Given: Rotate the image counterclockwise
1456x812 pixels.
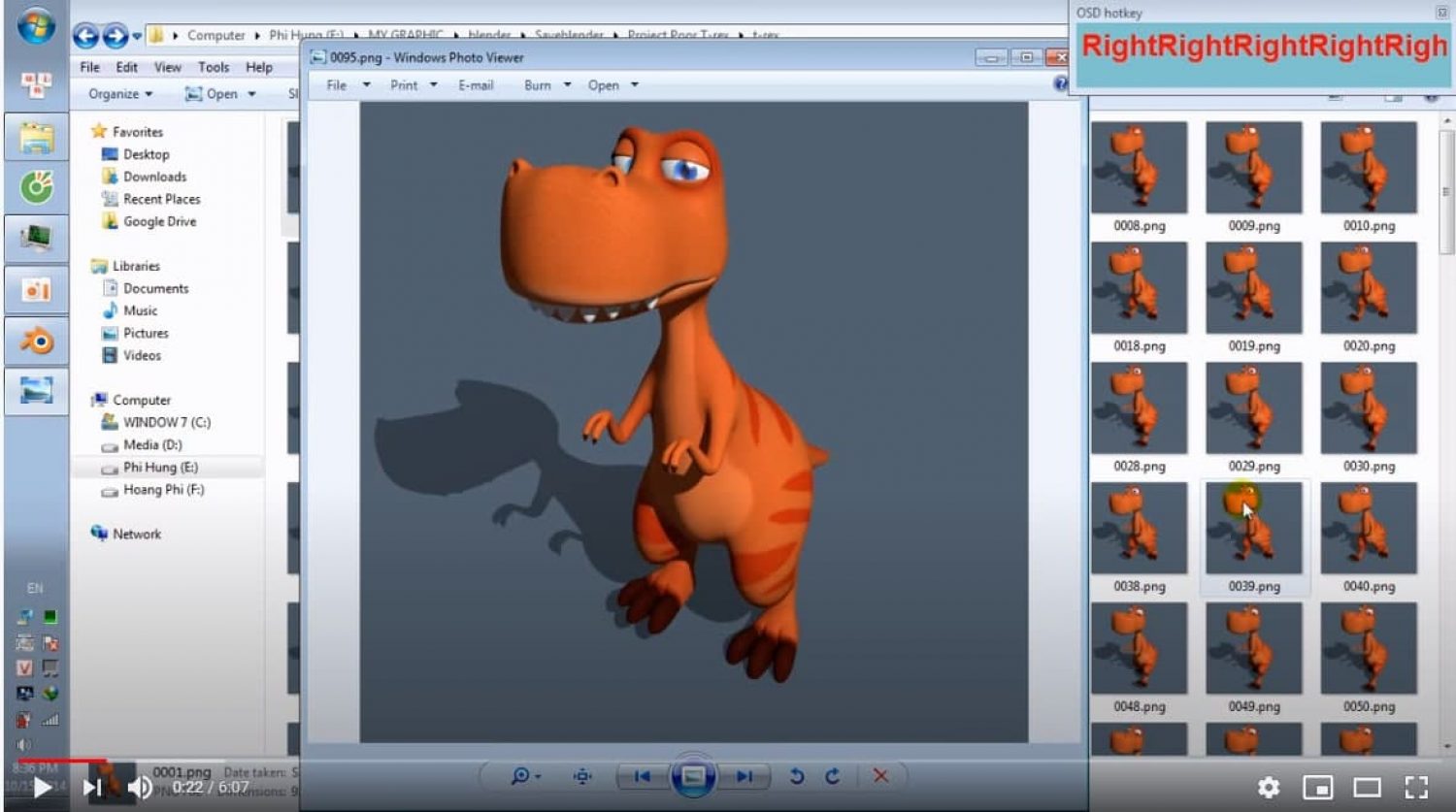Looking at the screenshot, I should 796,776.
